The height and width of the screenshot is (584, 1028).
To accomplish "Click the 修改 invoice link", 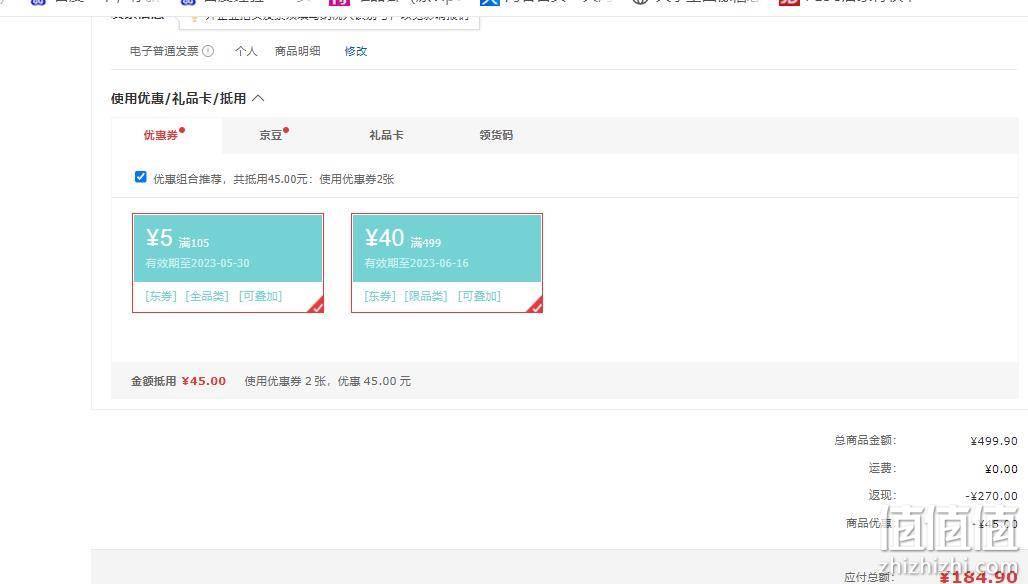I will (356, 51).
